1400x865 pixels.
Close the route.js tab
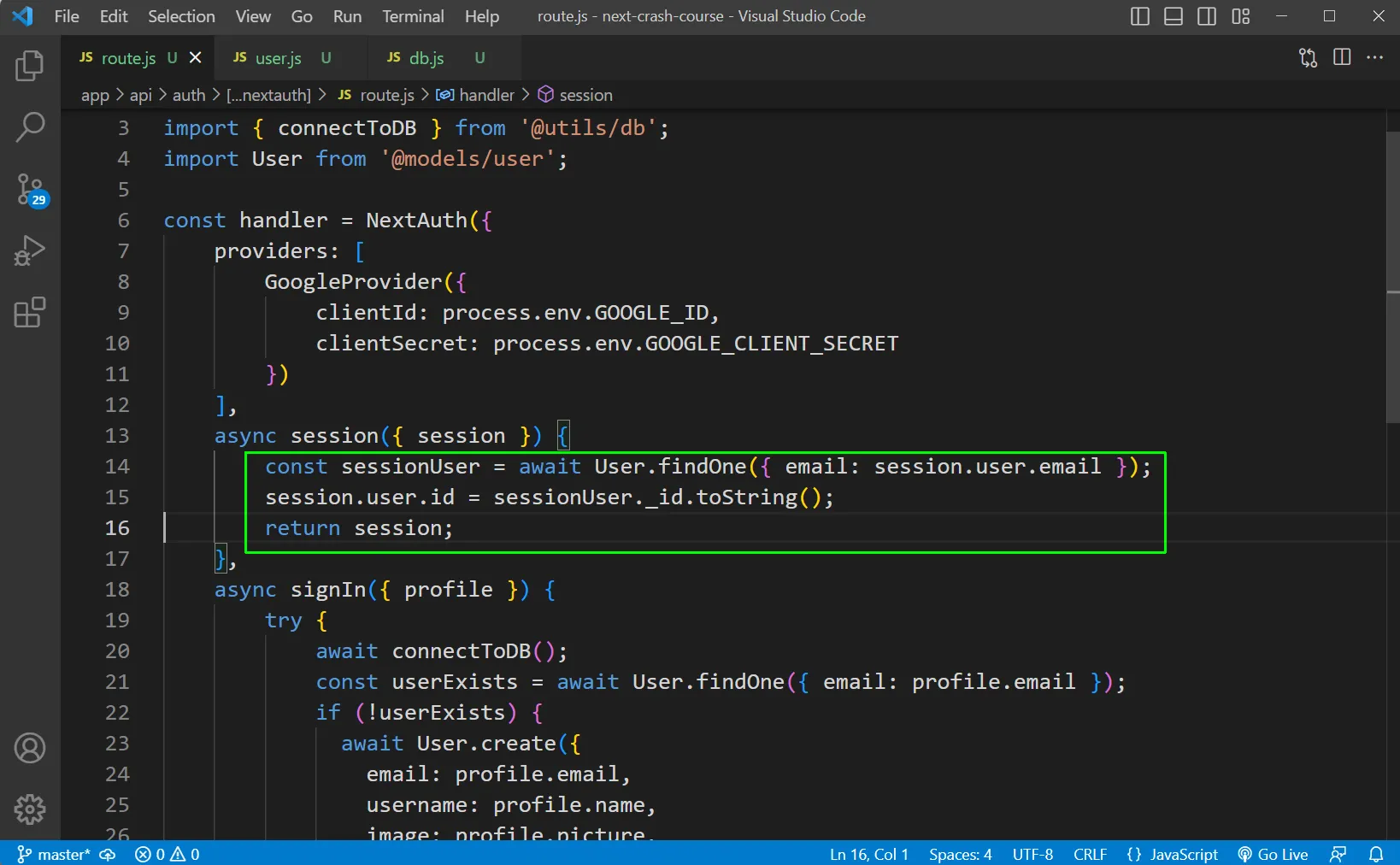pyautogui.click(x=196, y=57)
